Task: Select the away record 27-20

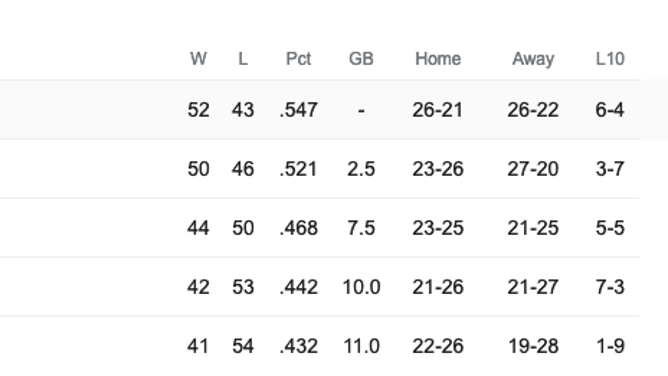Action: pos(533,169)
